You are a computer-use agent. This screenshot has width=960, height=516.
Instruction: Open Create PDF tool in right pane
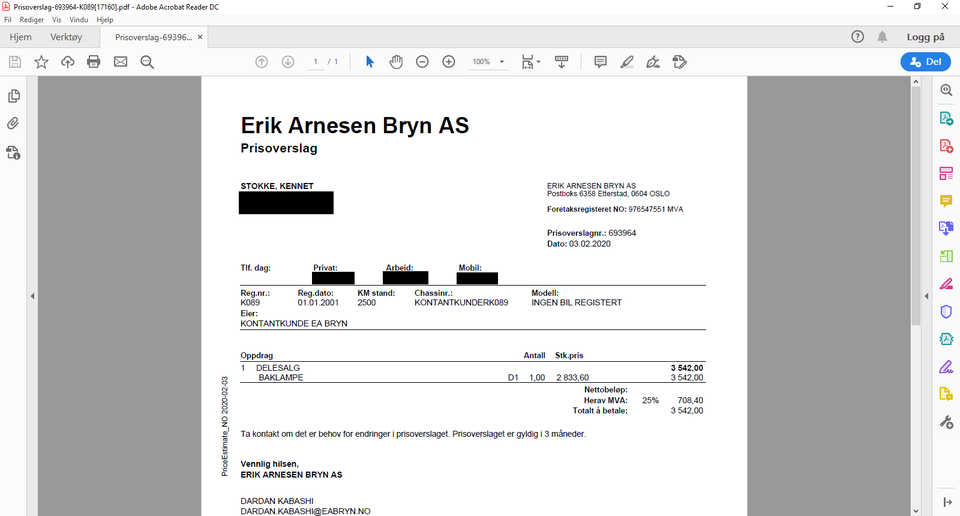pyautogui.click(x=947, y=146)
